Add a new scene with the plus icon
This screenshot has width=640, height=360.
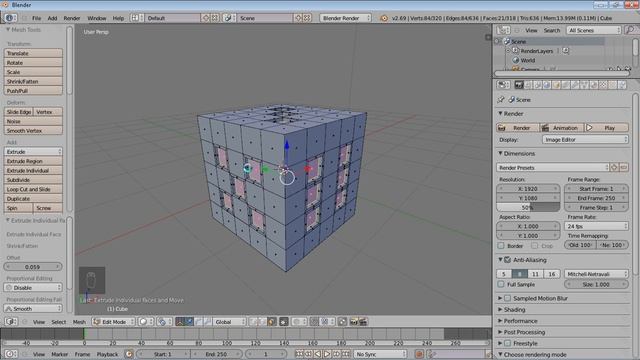click(298, 18)
